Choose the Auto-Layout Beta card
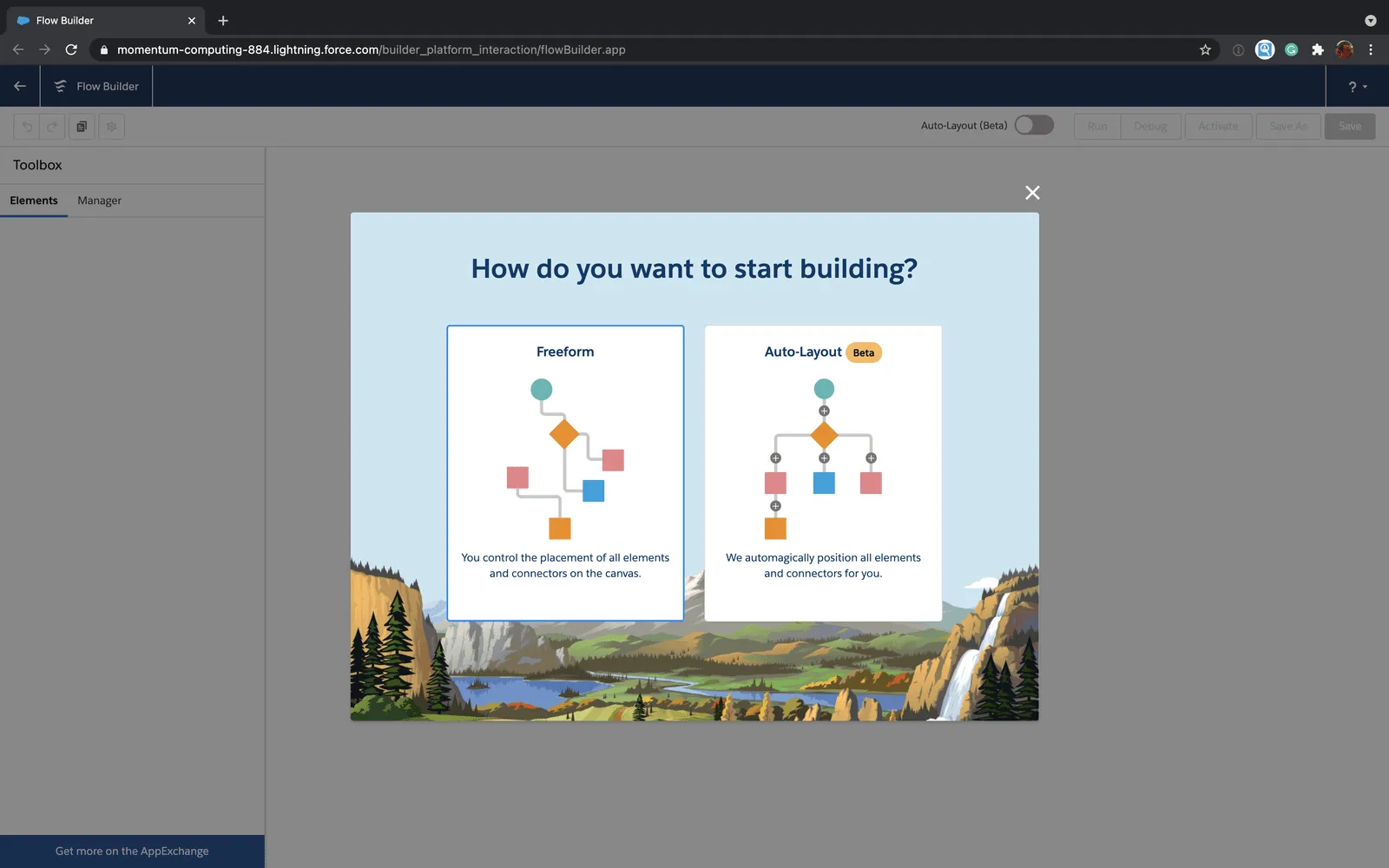 click(823, 473)
